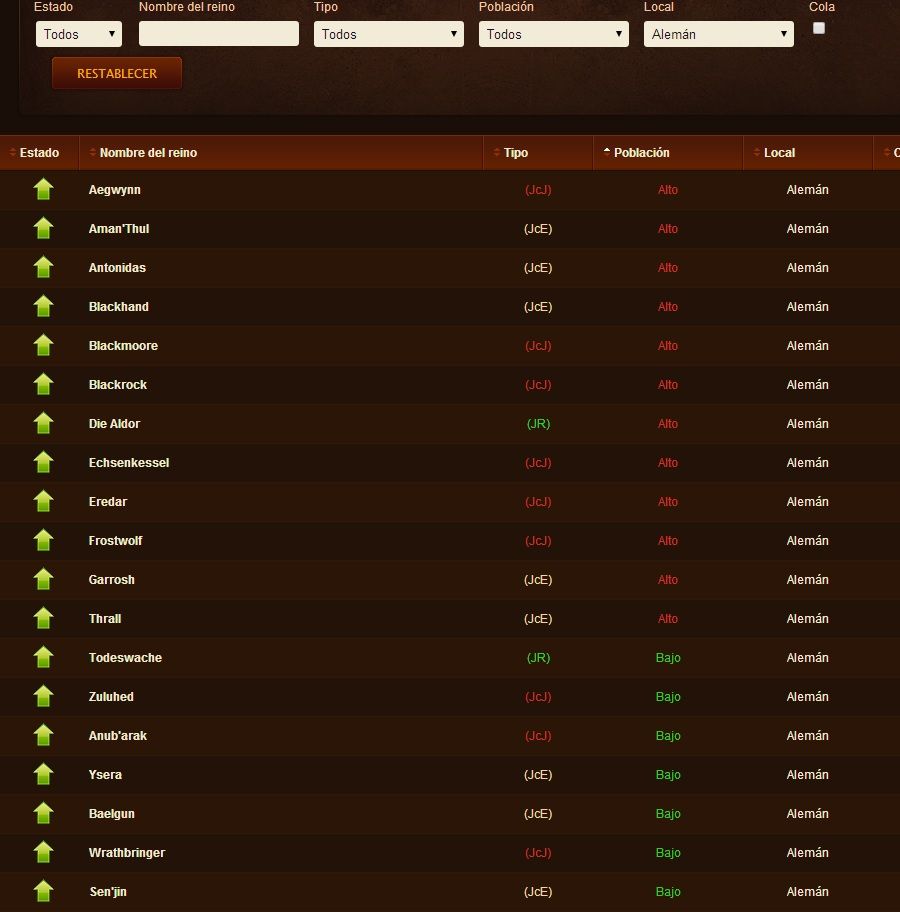Click the green status arrow for Blackhand

pos(44,307)
